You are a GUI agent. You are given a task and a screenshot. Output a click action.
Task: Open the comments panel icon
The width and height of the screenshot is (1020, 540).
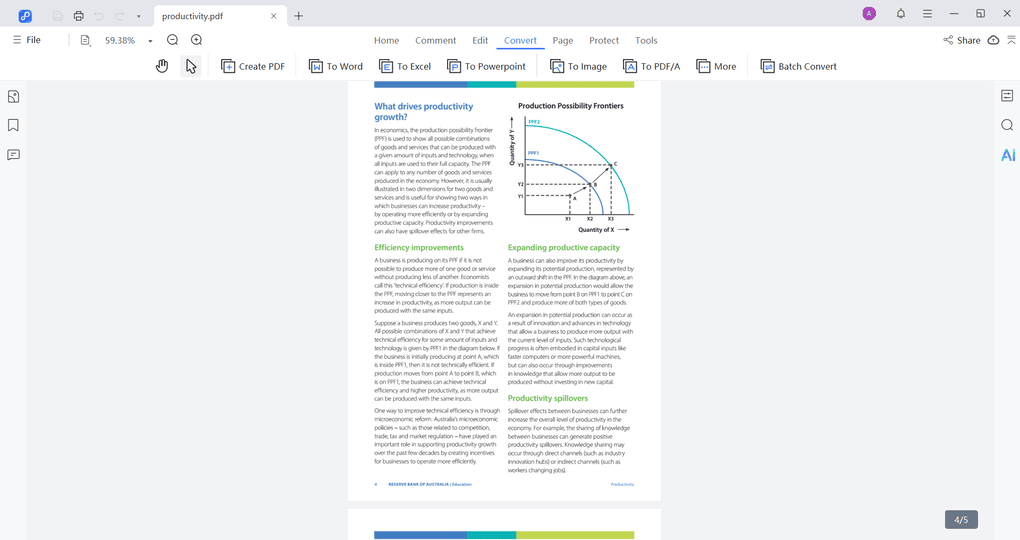point(13,155)
